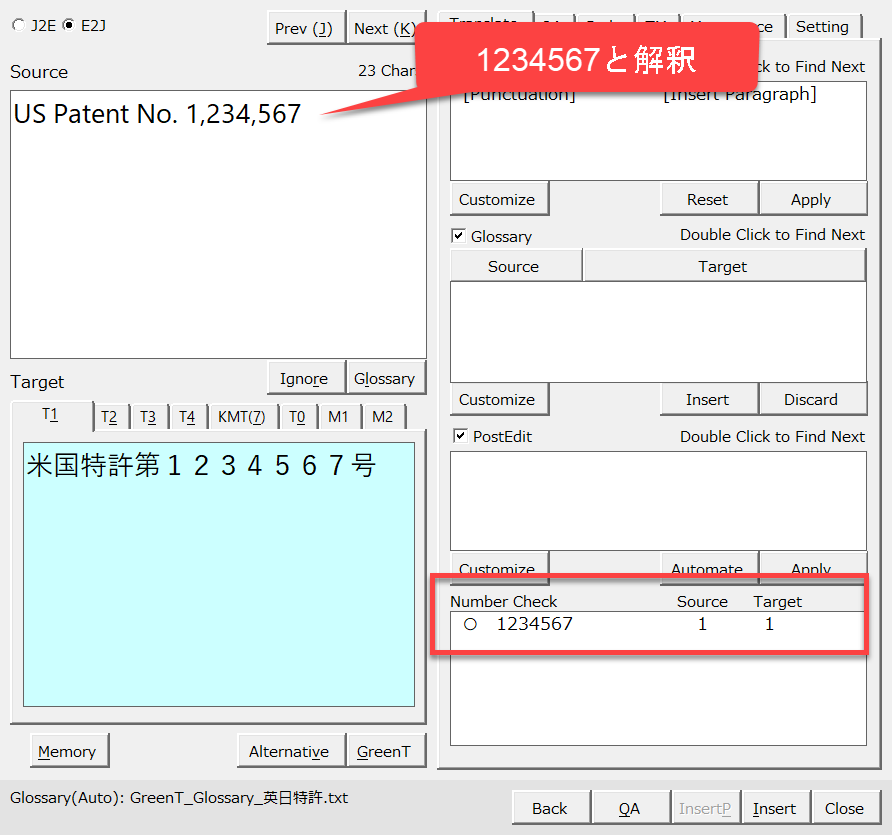Image resolution: width=892 pixels, height=835 pixels.
Task: Go to next segment with Next (K)
Action: 384,28
